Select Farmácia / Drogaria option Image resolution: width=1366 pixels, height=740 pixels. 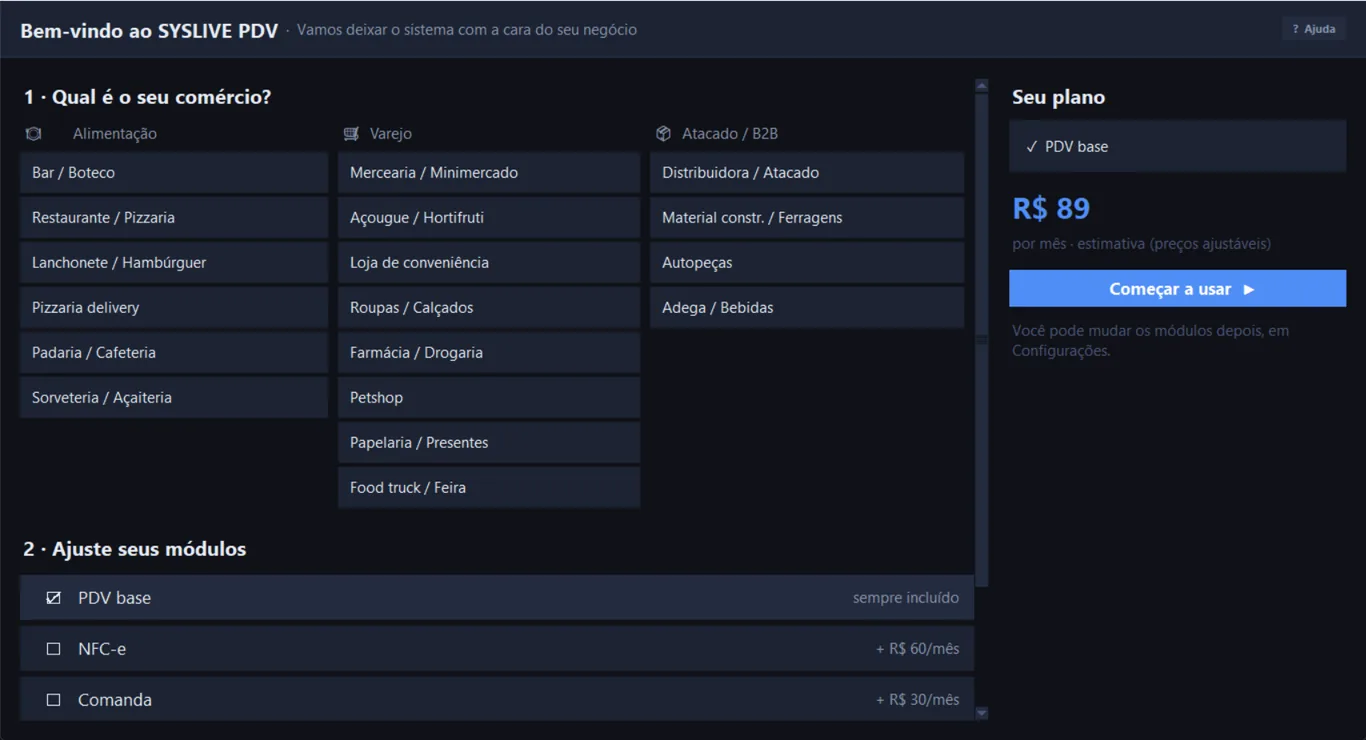tap(489, 353)
